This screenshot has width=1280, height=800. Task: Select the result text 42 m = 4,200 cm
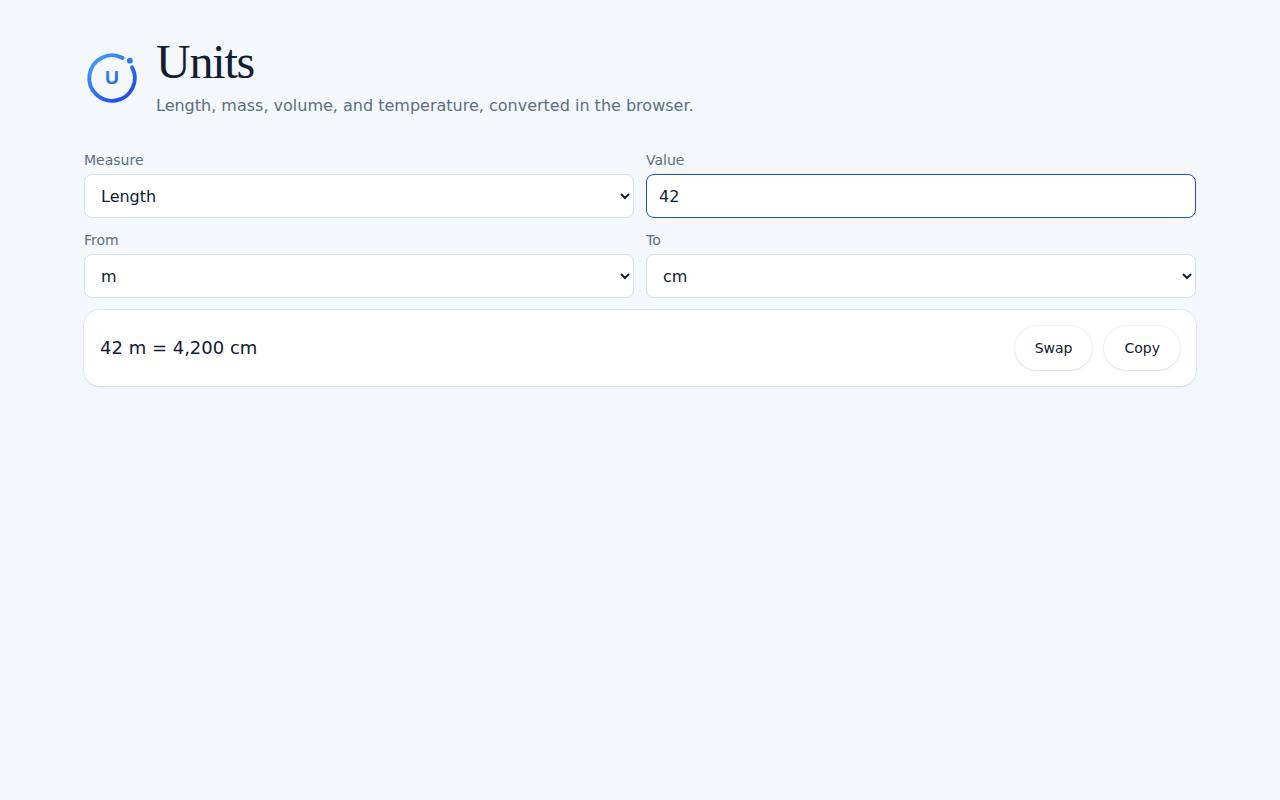pos(179,348)
